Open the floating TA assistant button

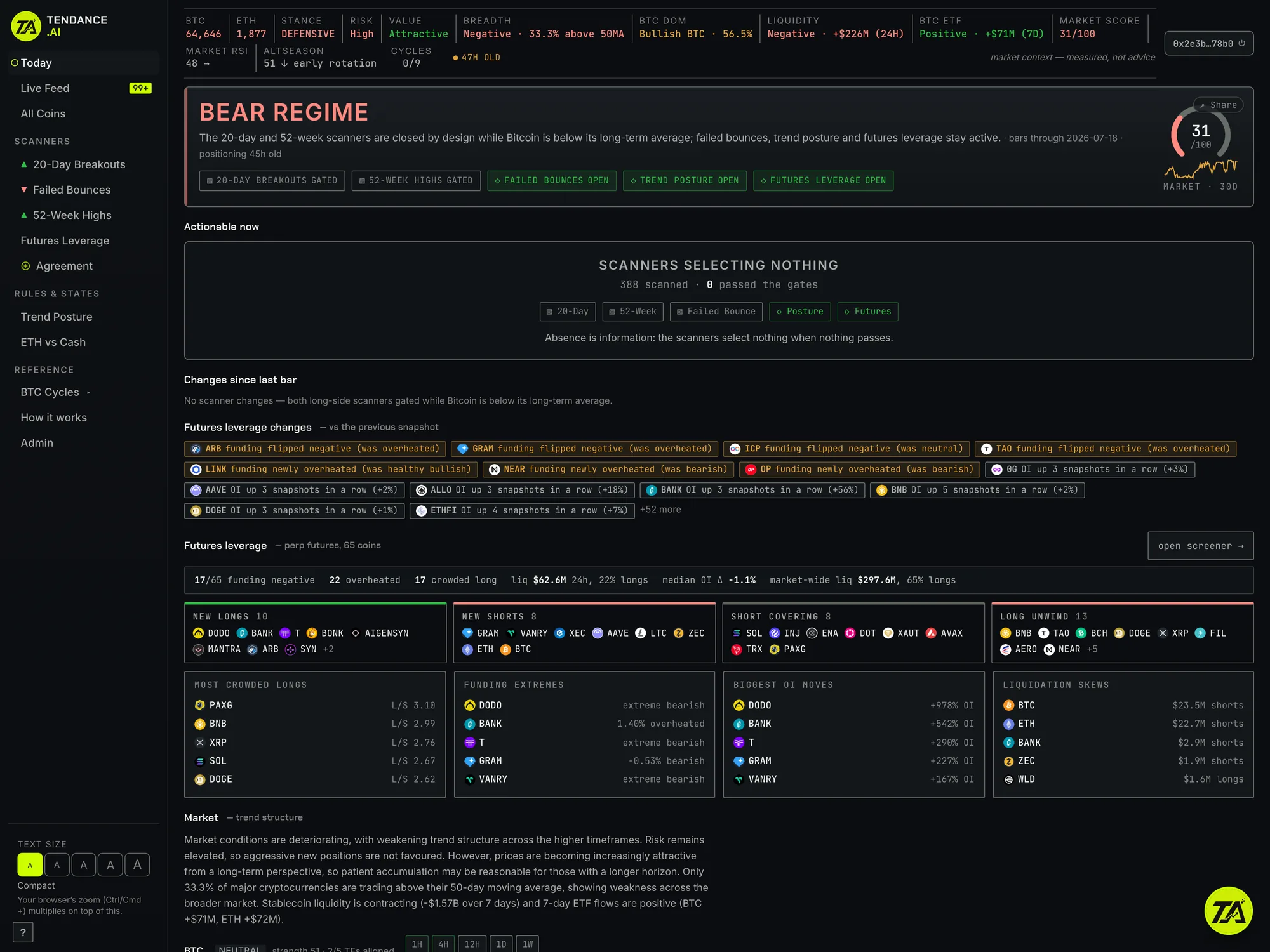coord(1228,911)
